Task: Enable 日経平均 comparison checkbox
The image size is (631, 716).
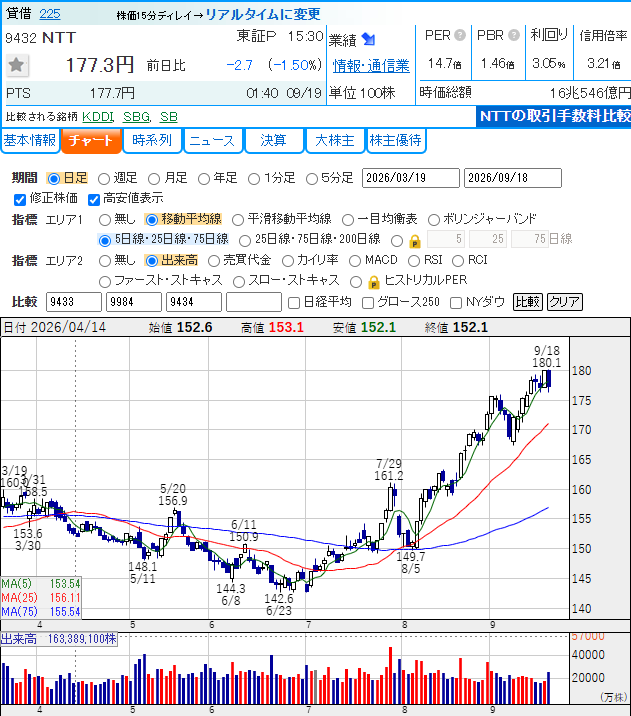Action: [x=294, y=303]
